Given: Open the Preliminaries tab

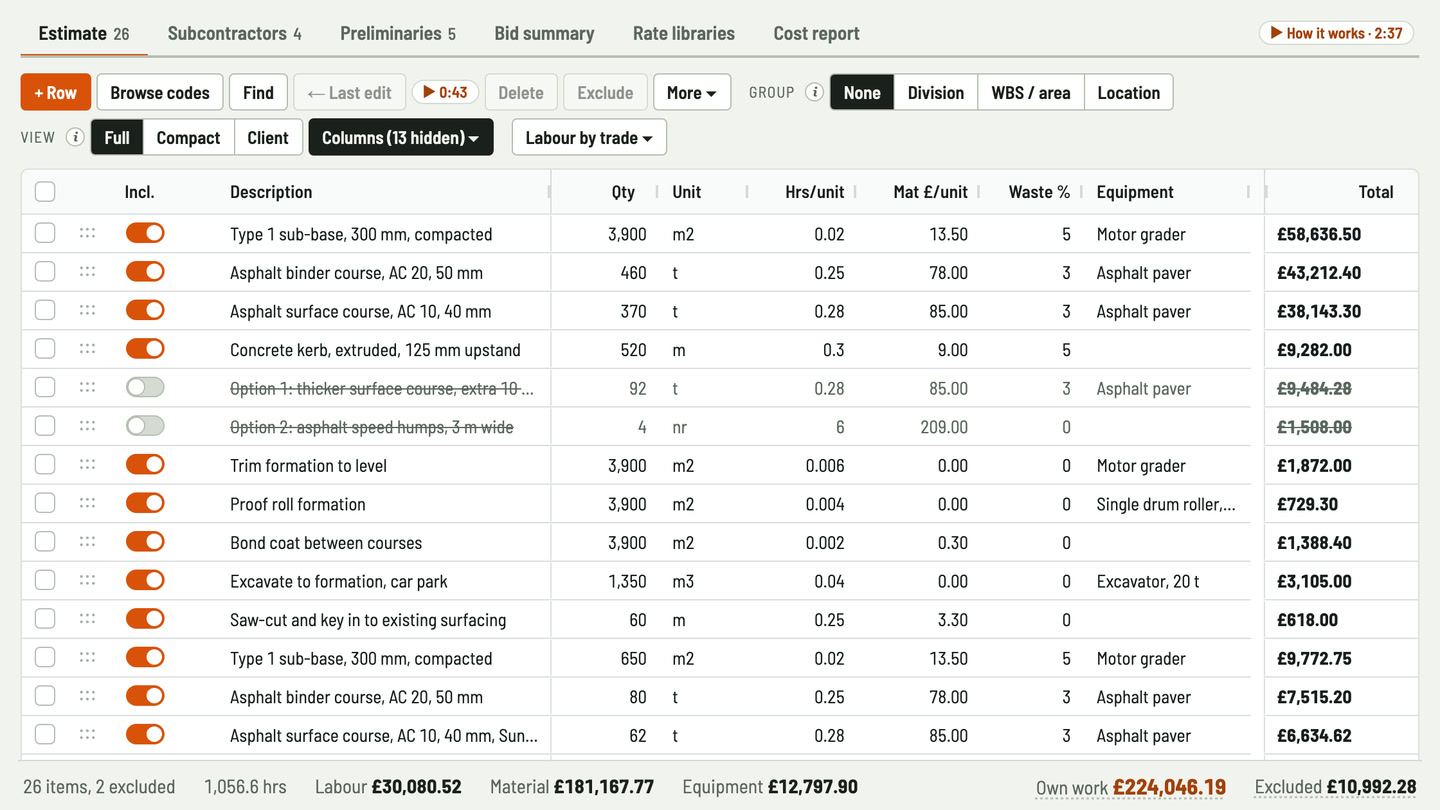Looking at the screenshot, I should click(398, 33).
